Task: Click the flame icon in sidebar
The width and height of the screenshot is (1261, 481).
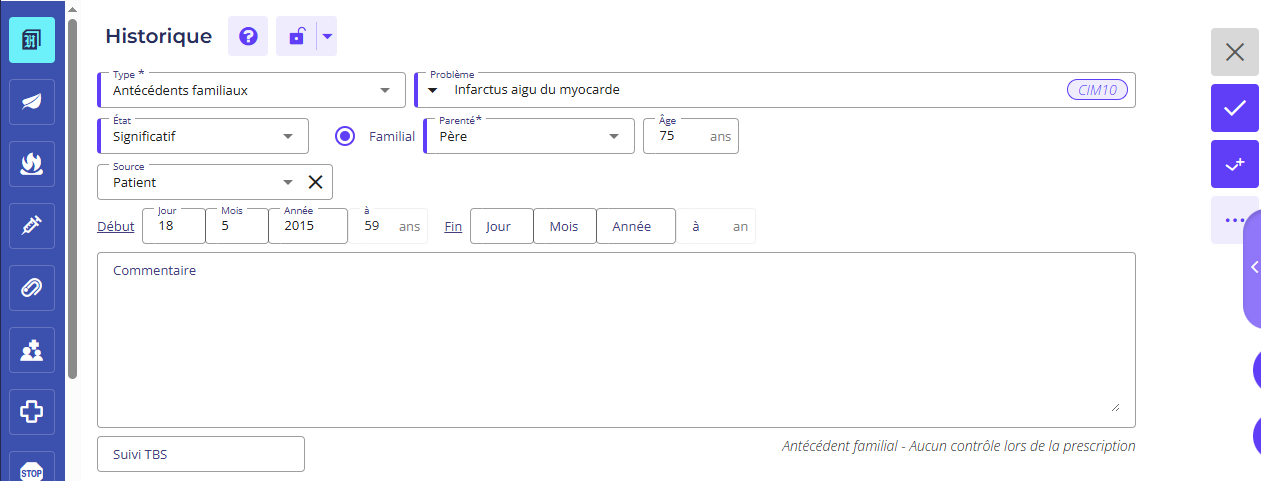Action: pos(32,164)
